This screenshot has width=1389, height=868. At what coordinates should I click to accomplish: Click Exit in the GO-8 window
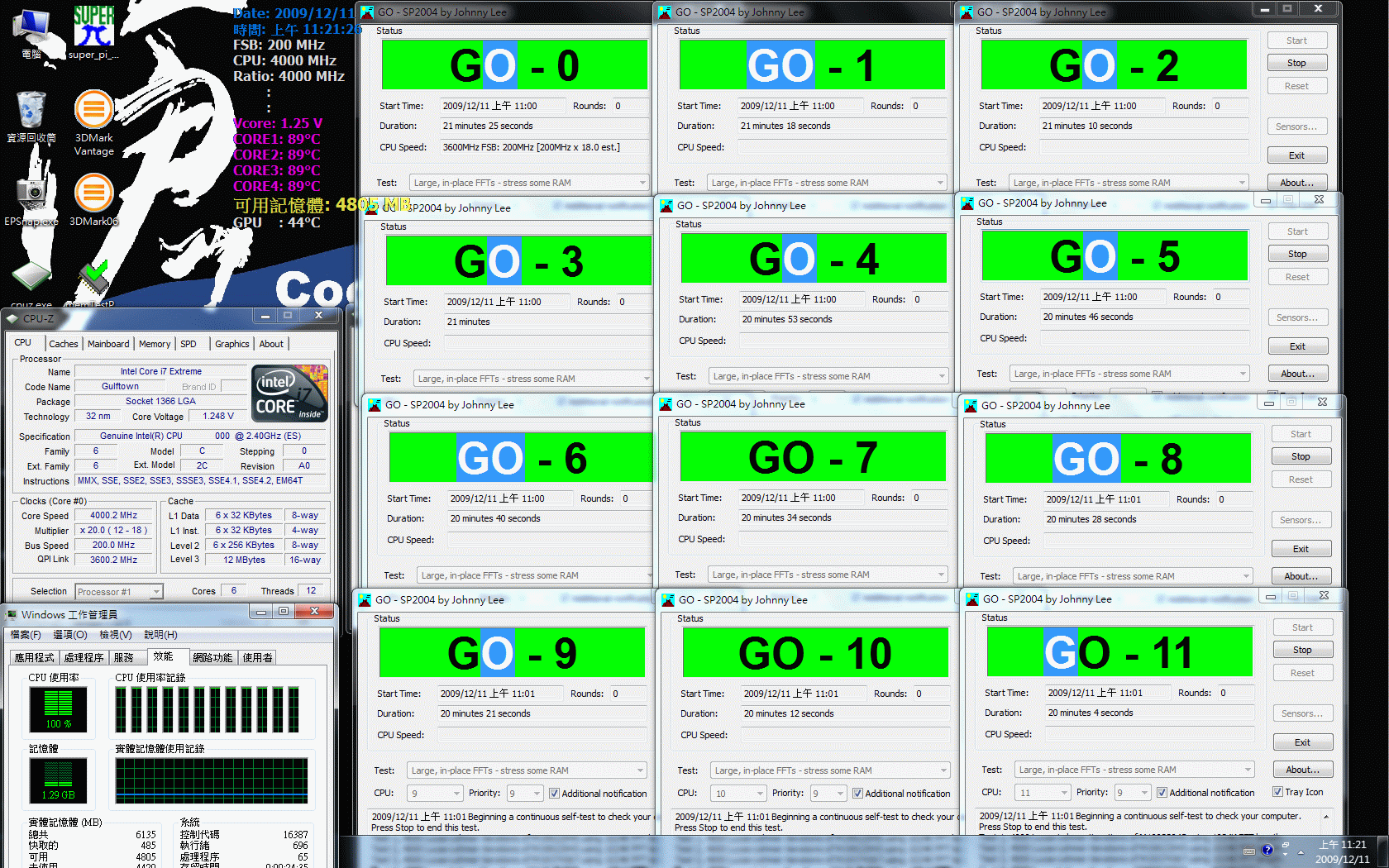pos(1301,549)
